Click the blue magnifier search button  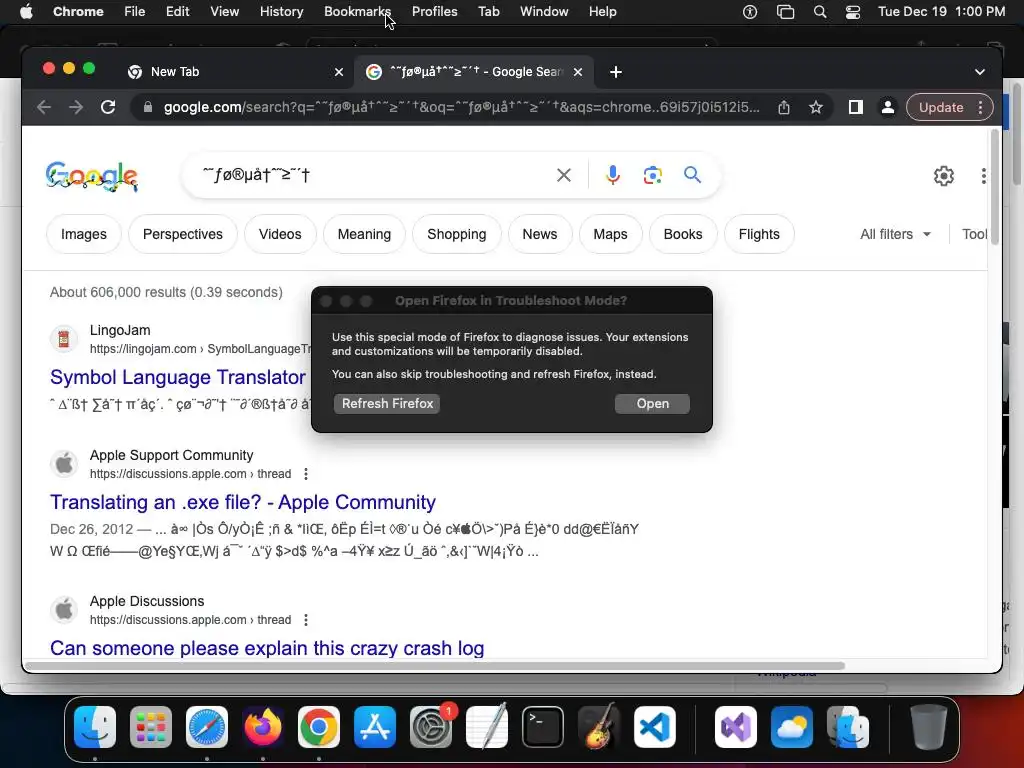(x=692, y=174)
